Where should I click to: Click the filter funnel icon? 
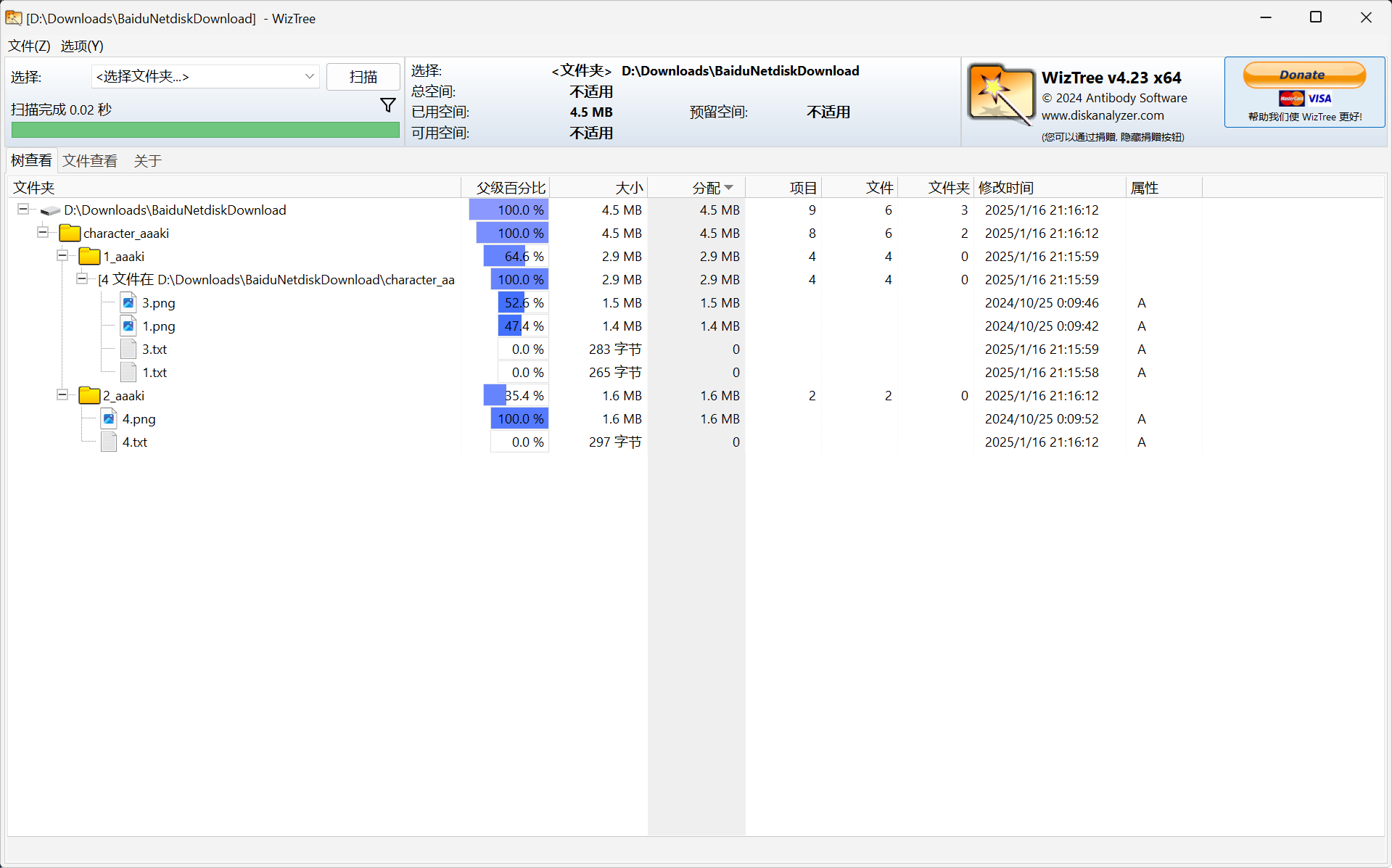388,106
